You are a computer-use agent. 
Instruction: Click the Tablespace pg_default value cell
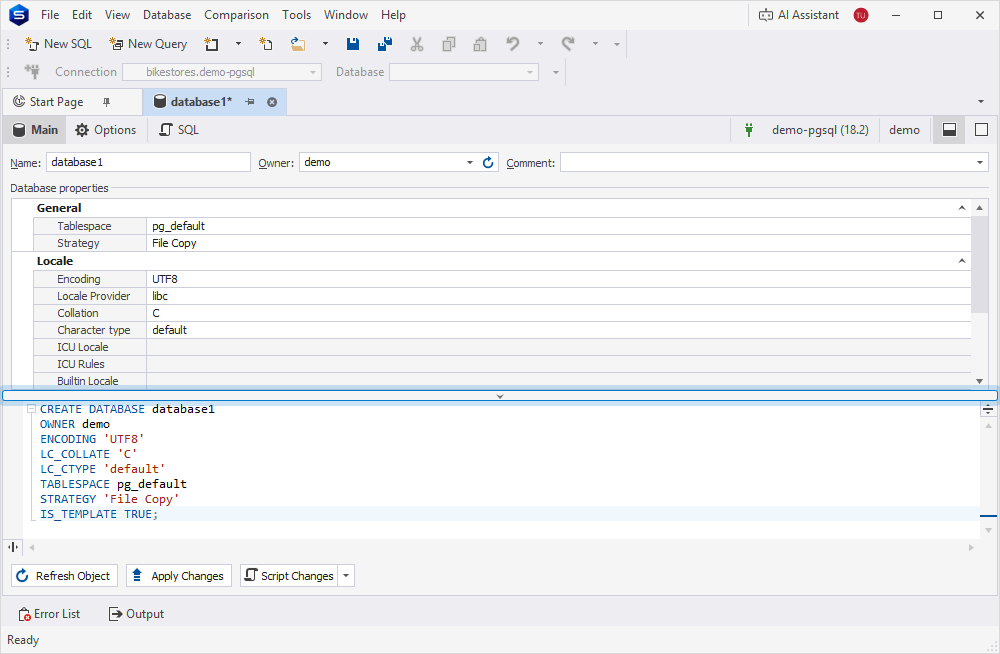point(559,226)
